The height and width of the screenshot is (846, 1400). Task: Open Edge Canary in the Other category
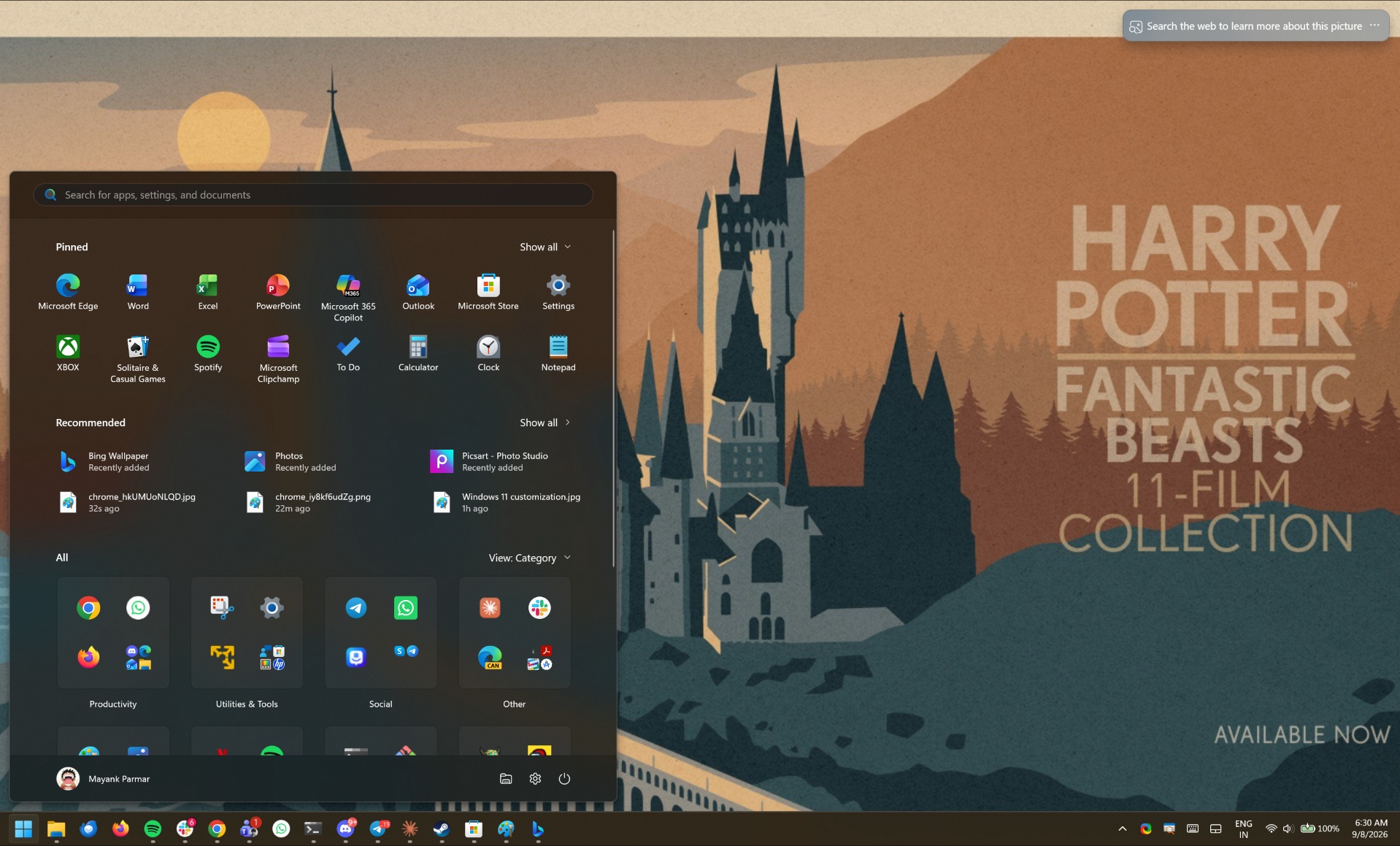(490, 657)
